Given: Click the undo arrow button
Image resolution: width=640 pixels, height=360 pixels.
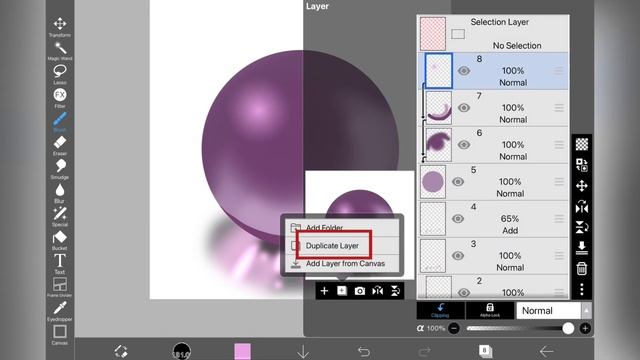Looking at the screenshot, I should click(x=364, y=351).
